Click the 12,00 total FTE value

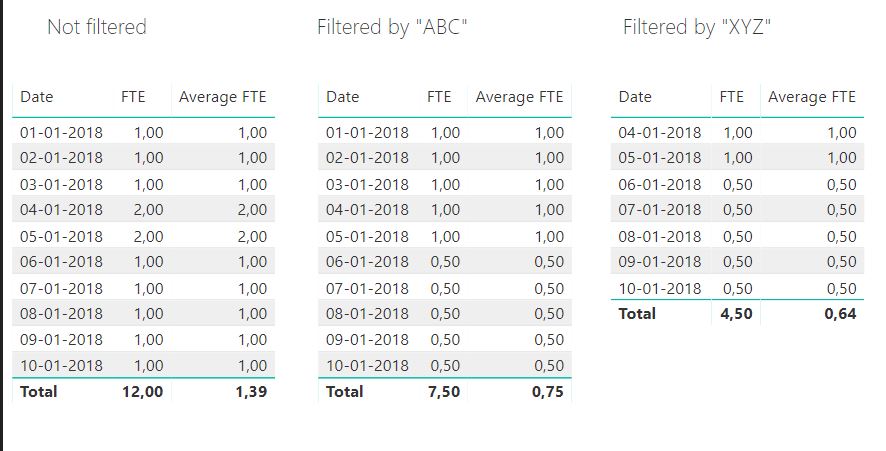click(142, 391)
